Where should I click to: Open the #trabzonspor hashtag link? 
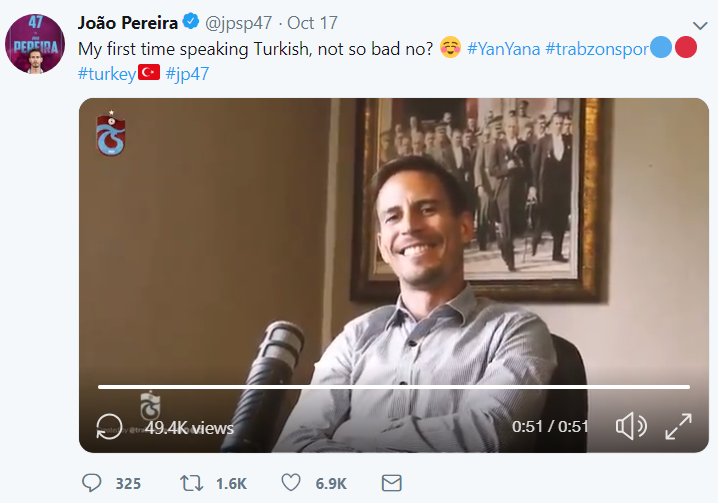(596, 49)
